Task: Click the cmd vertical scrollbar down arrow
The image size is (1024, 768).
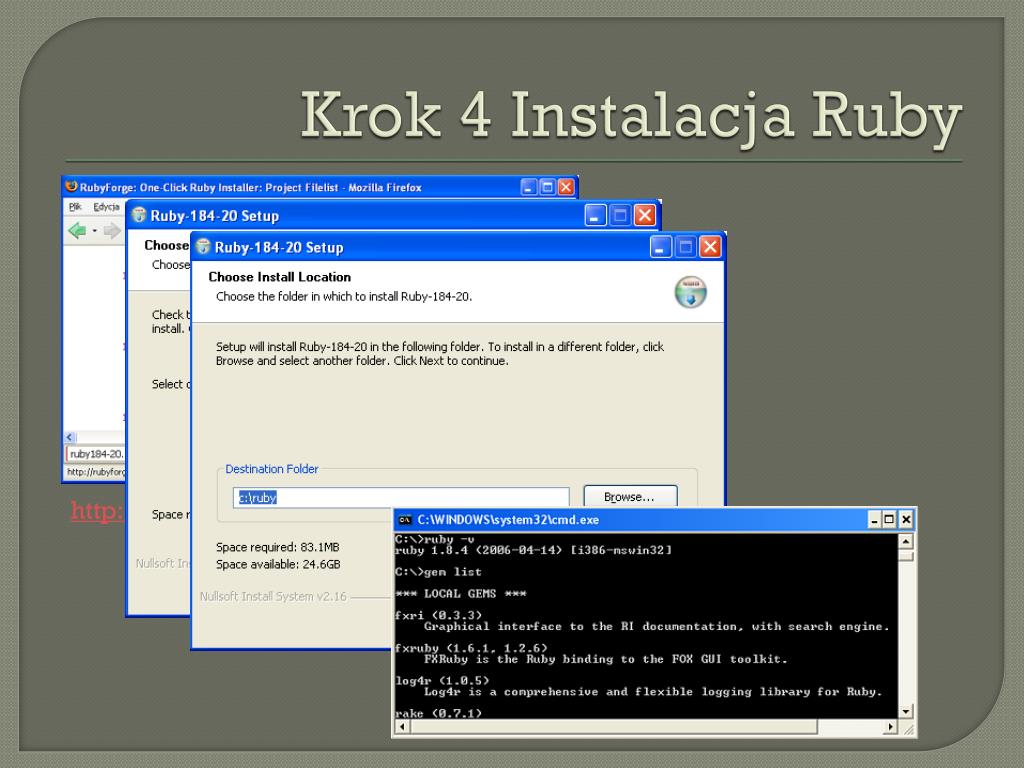Action: click(x=906, y=712)
